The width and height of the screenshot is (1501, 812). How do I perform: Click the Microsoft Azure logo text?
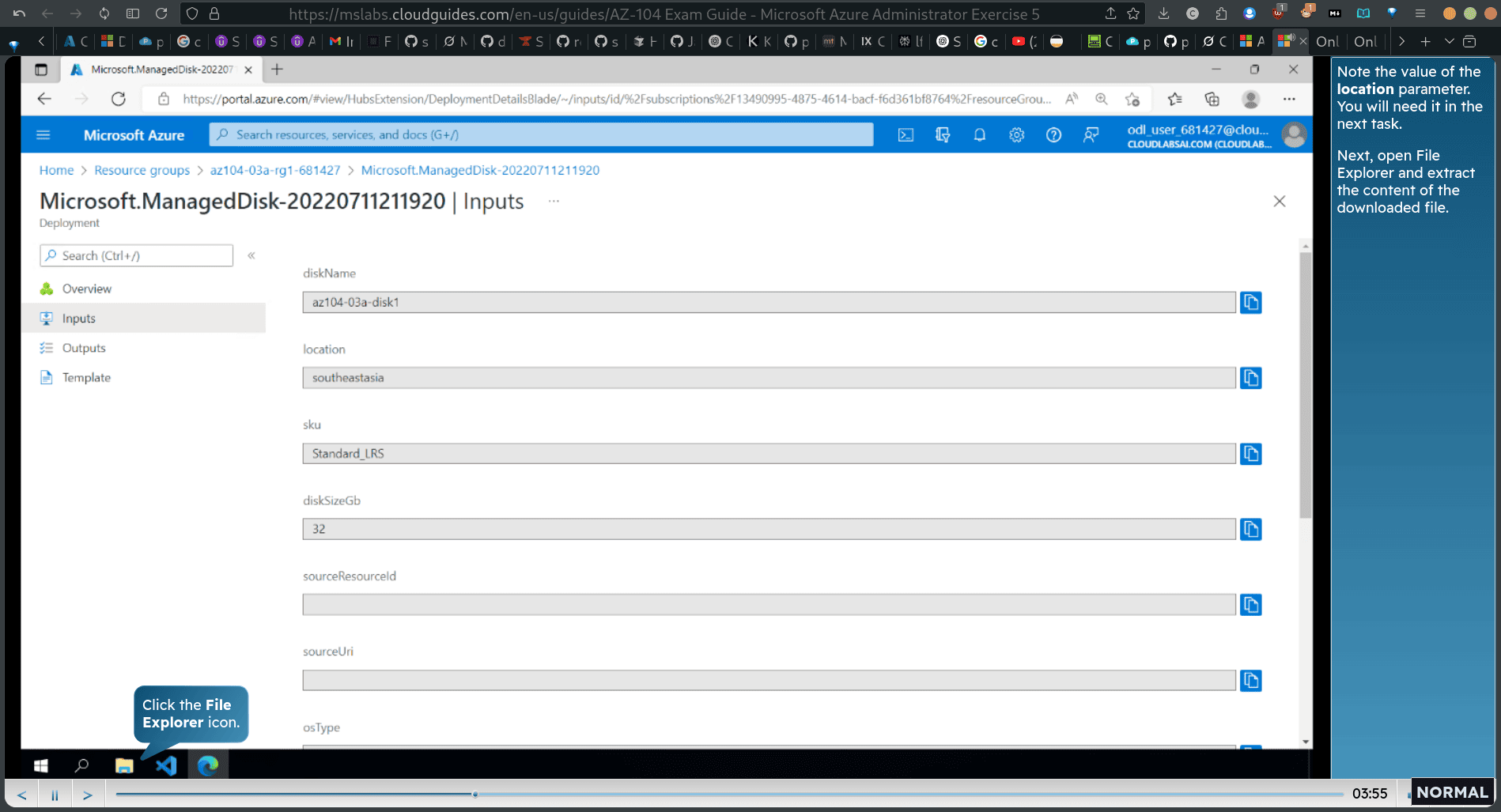(134, 135)
